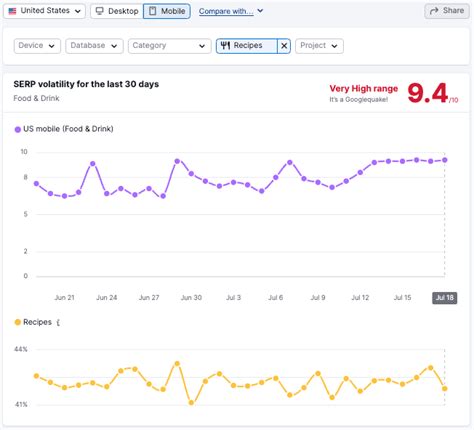This screenshot has width=474, height=430.
Task: Switch to Mobile view
Action: point(167,11)
